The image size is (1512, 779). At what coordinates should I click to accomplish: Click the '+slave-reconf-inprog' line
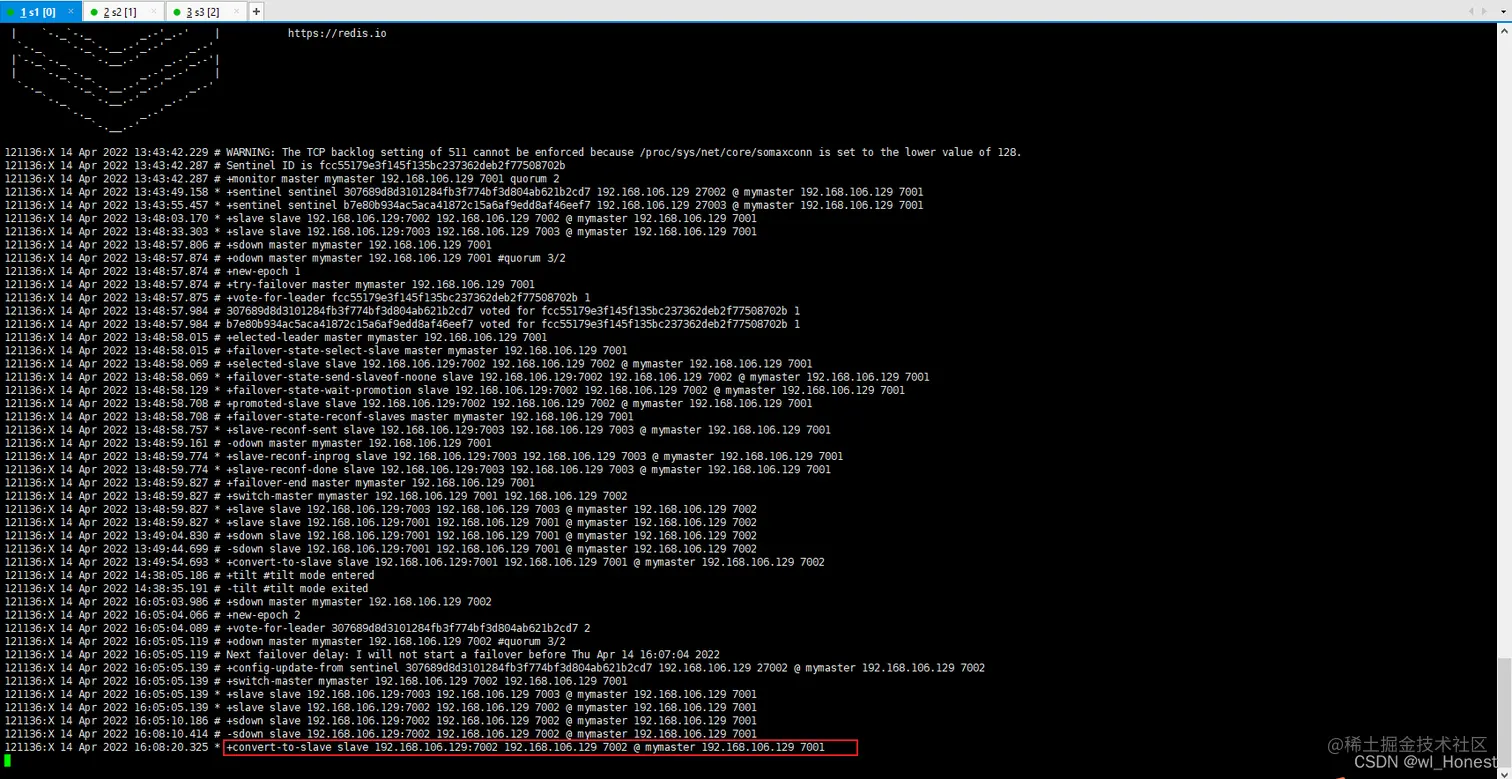click(x=424, y=456)
